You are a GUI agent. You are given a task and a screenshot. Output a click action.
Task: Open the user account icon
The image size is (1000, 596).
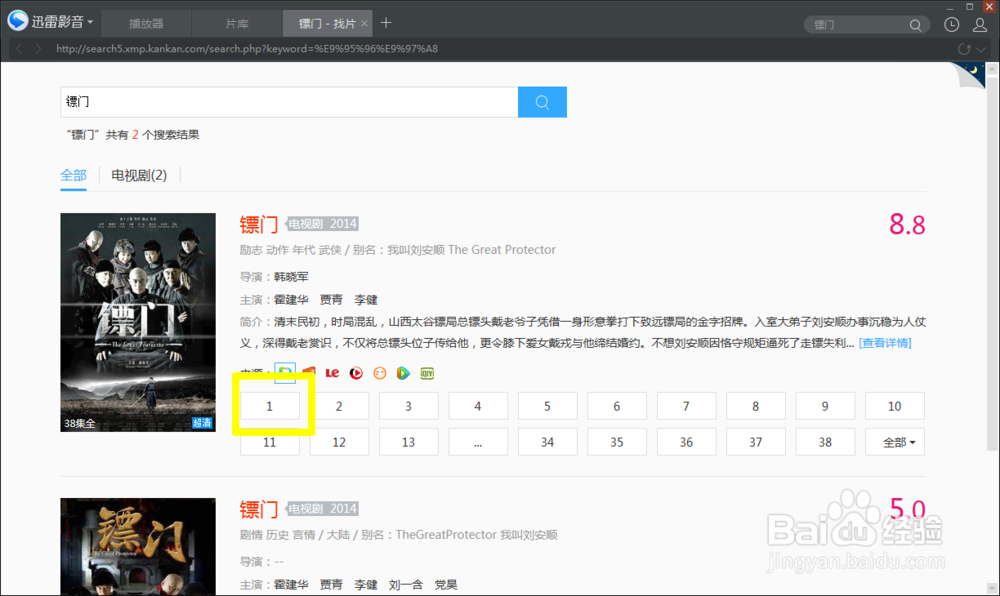(x=980, y=25)
